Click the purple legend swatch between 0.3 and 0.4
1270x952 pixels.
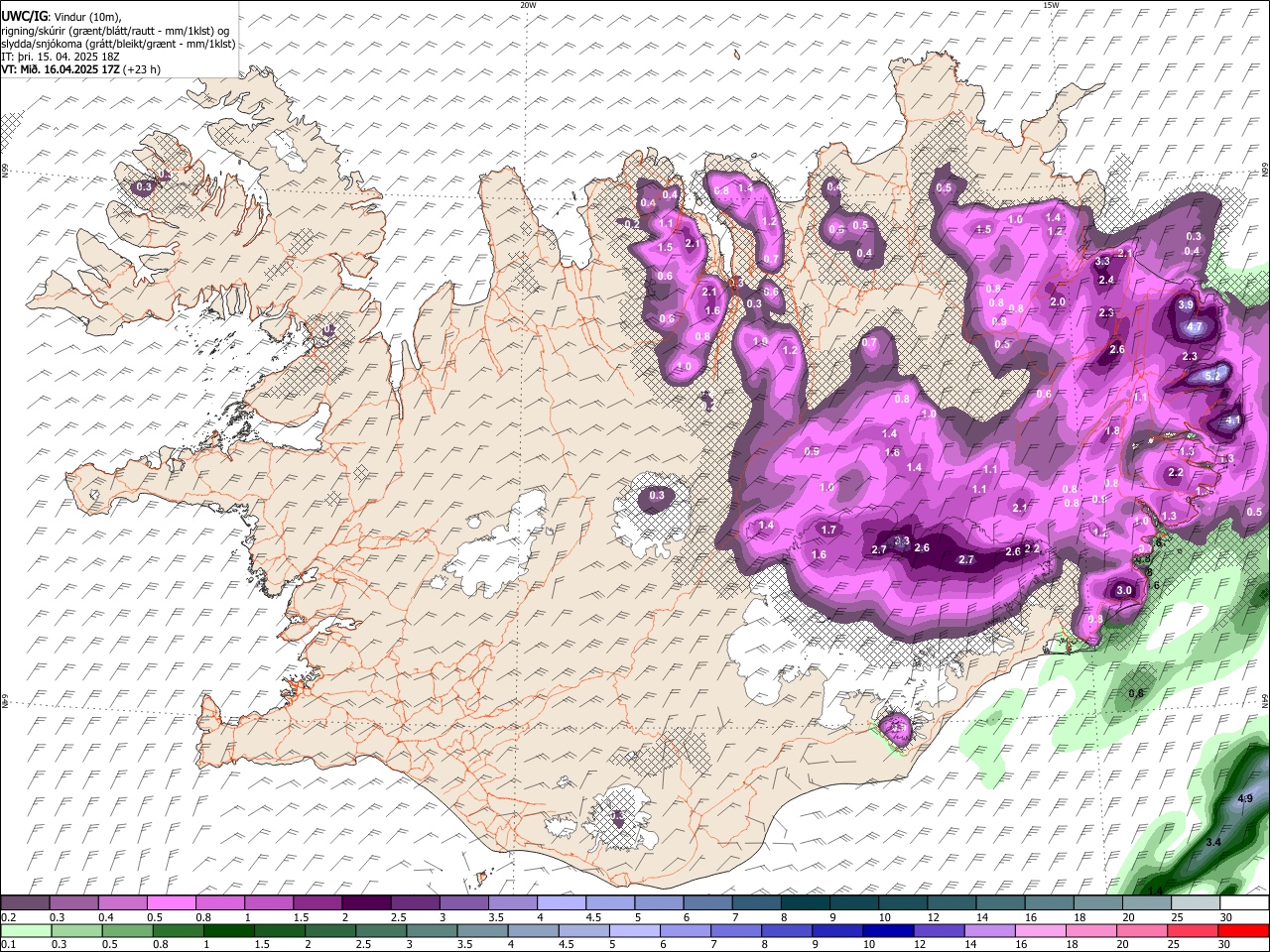coord(75,903)
